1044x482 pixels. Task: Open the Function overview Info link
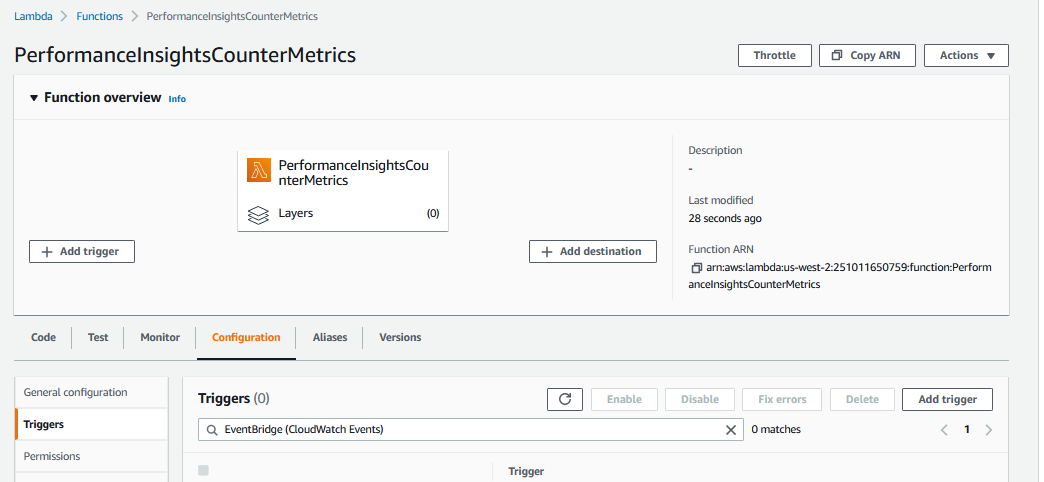click(x=177, y=99)
